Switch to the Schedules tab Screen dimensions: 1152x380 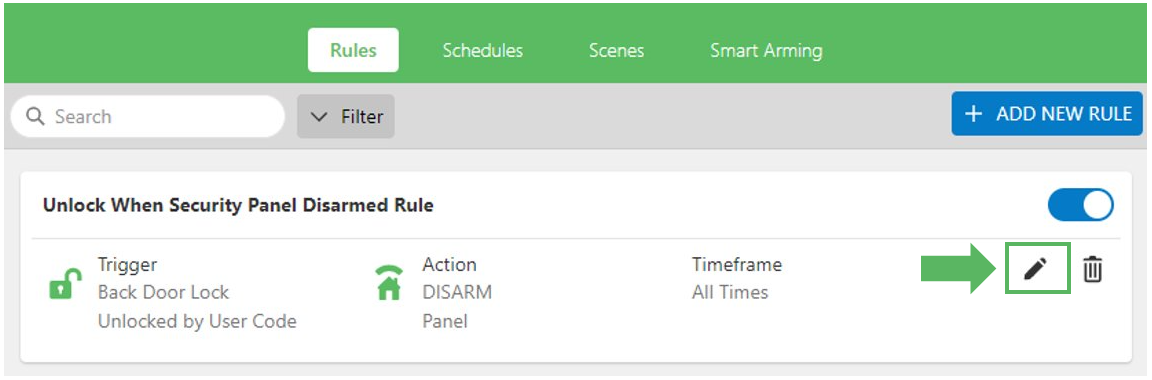483,51
